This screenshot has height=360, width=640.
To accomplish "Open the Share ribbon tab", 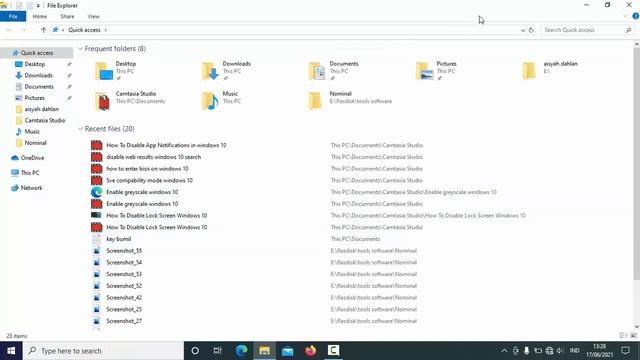I will tap(67, 16).
